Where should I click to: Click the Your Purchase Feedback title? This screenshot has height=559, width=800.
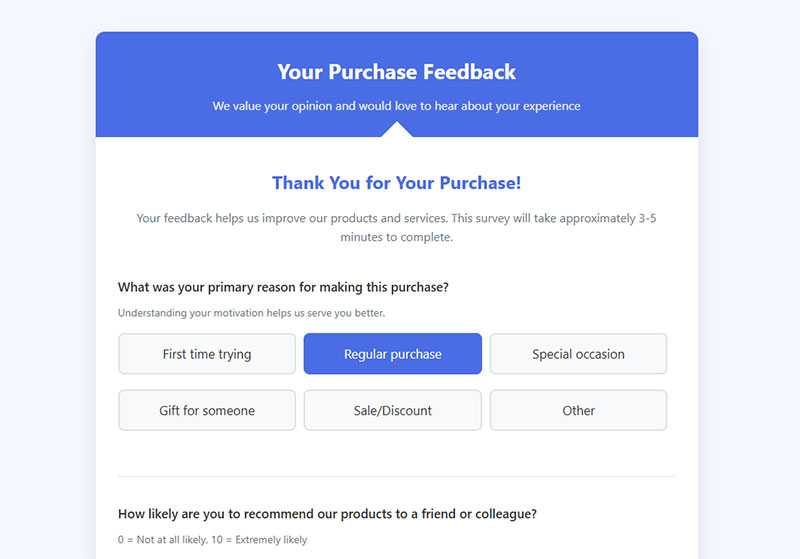click(x=396, y=72)
